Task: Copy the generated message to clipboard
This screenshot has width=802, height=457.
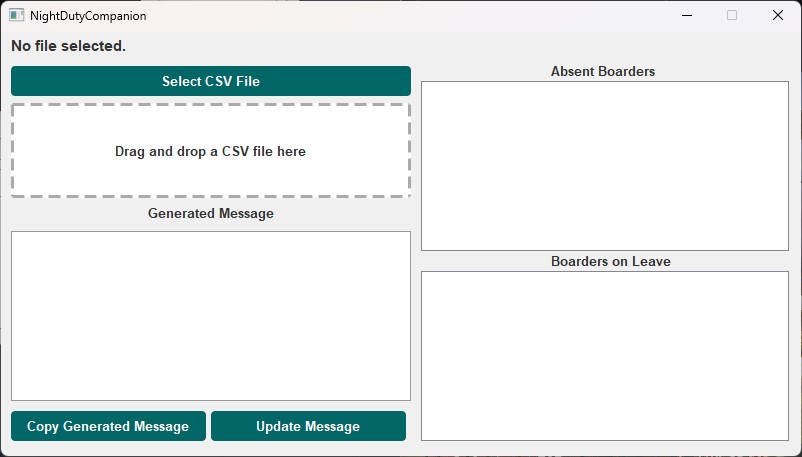Action: pyautogui.click(x=108, y=426)
